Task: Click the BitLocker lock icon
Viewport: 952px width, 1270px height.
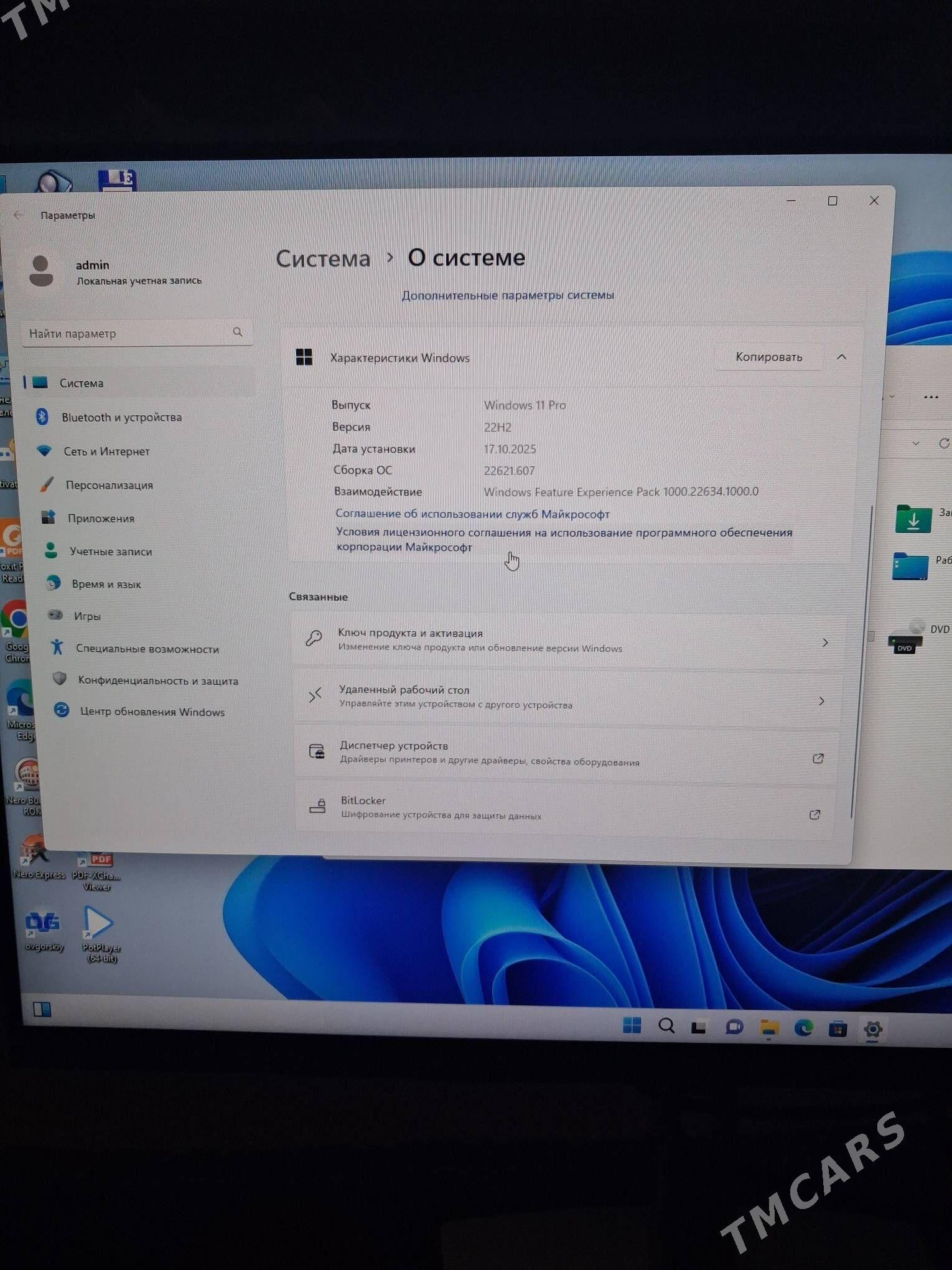Action: coord(318,806)
